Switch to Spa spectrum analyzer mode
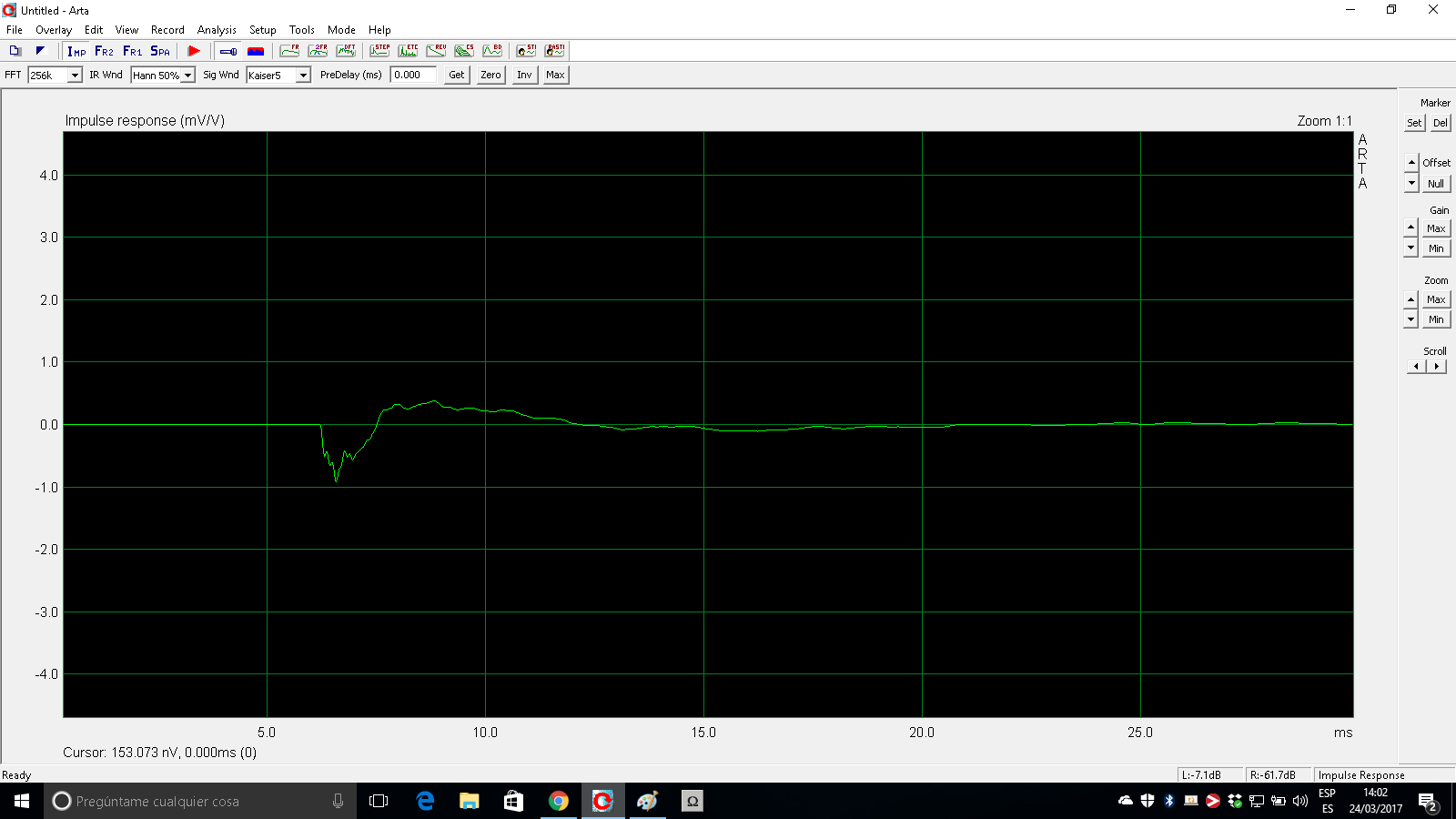This screenshot has width=1456, height=819. [x=160, y=51]
